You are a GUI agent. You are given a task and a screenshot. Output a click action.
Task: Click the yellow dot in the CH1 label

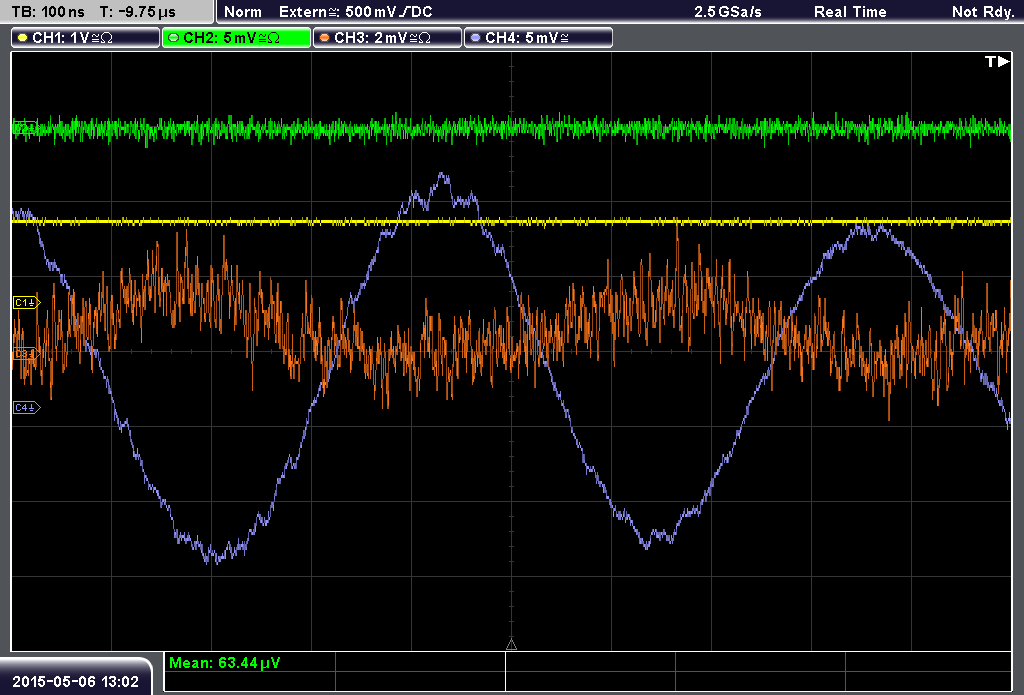click(23, 38)
